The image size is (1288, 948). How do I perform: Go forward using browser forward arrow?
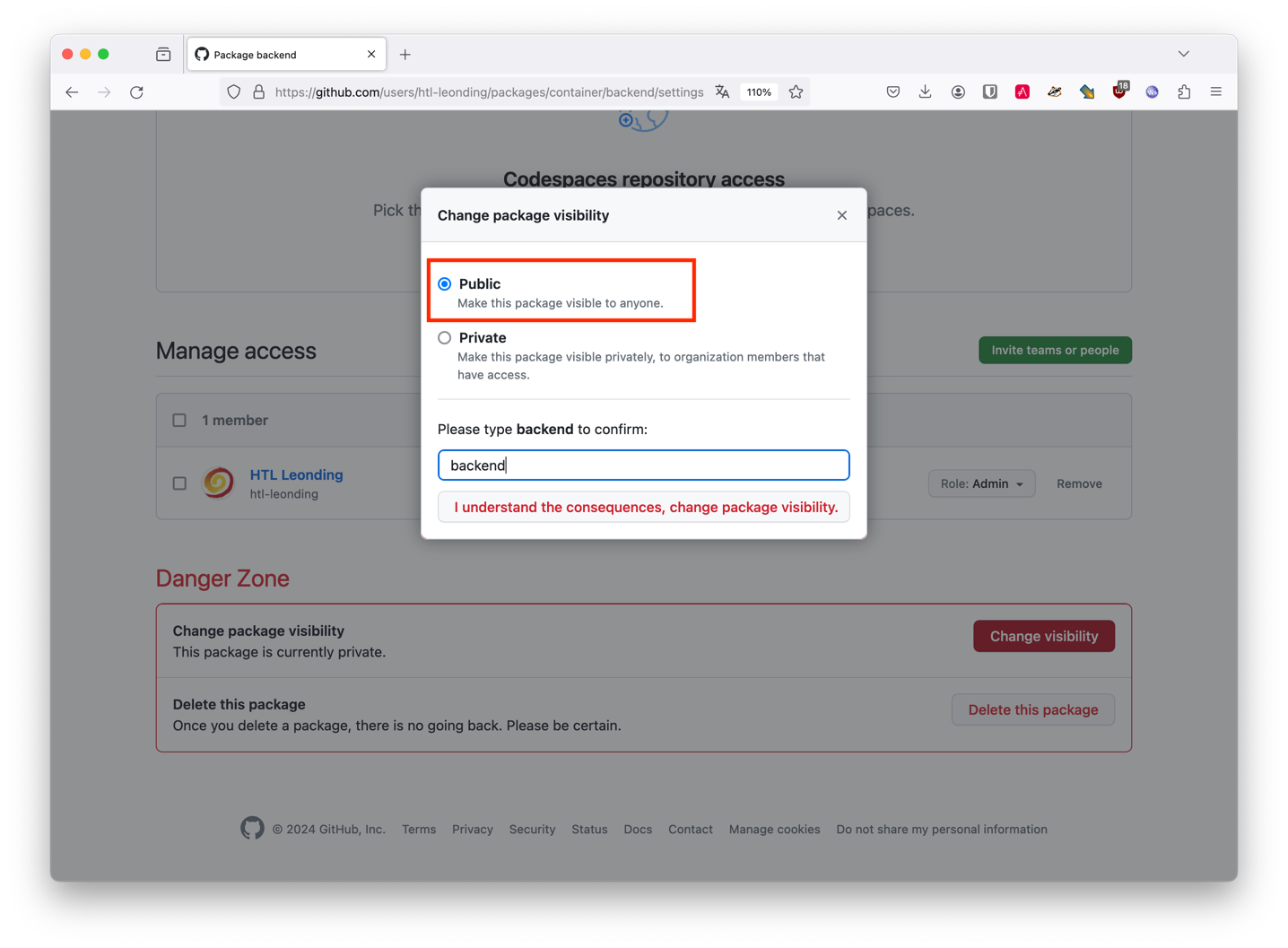(x=104, y=91)
